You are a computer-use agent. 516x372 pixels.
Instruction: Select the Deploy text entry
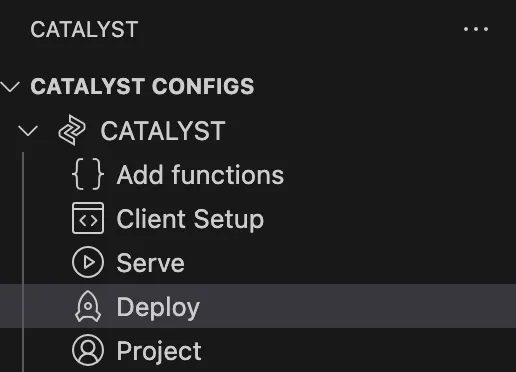158,308
